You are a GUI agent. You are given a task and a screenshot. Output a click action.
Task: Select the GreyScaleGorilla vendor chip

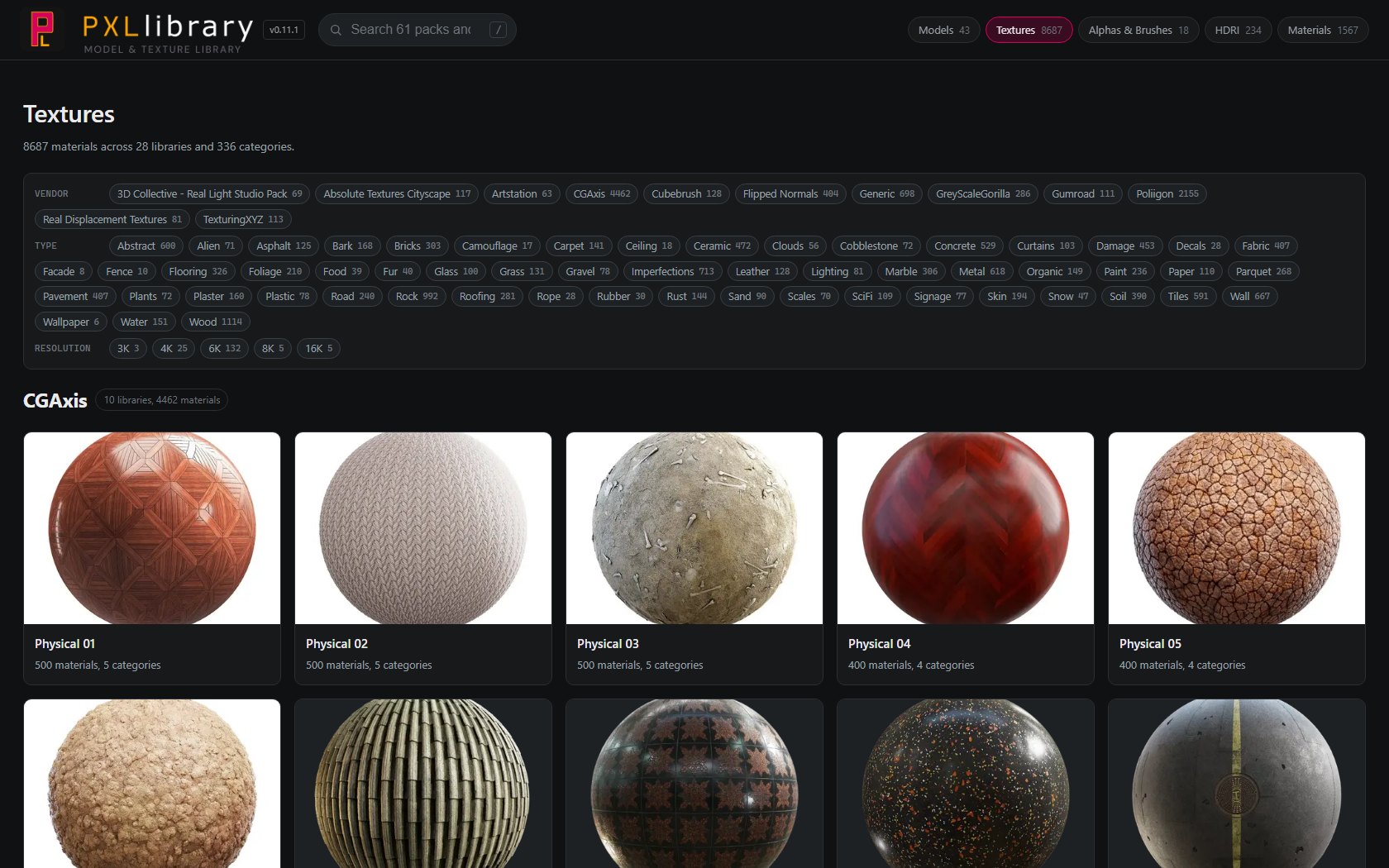pos(983,194)
